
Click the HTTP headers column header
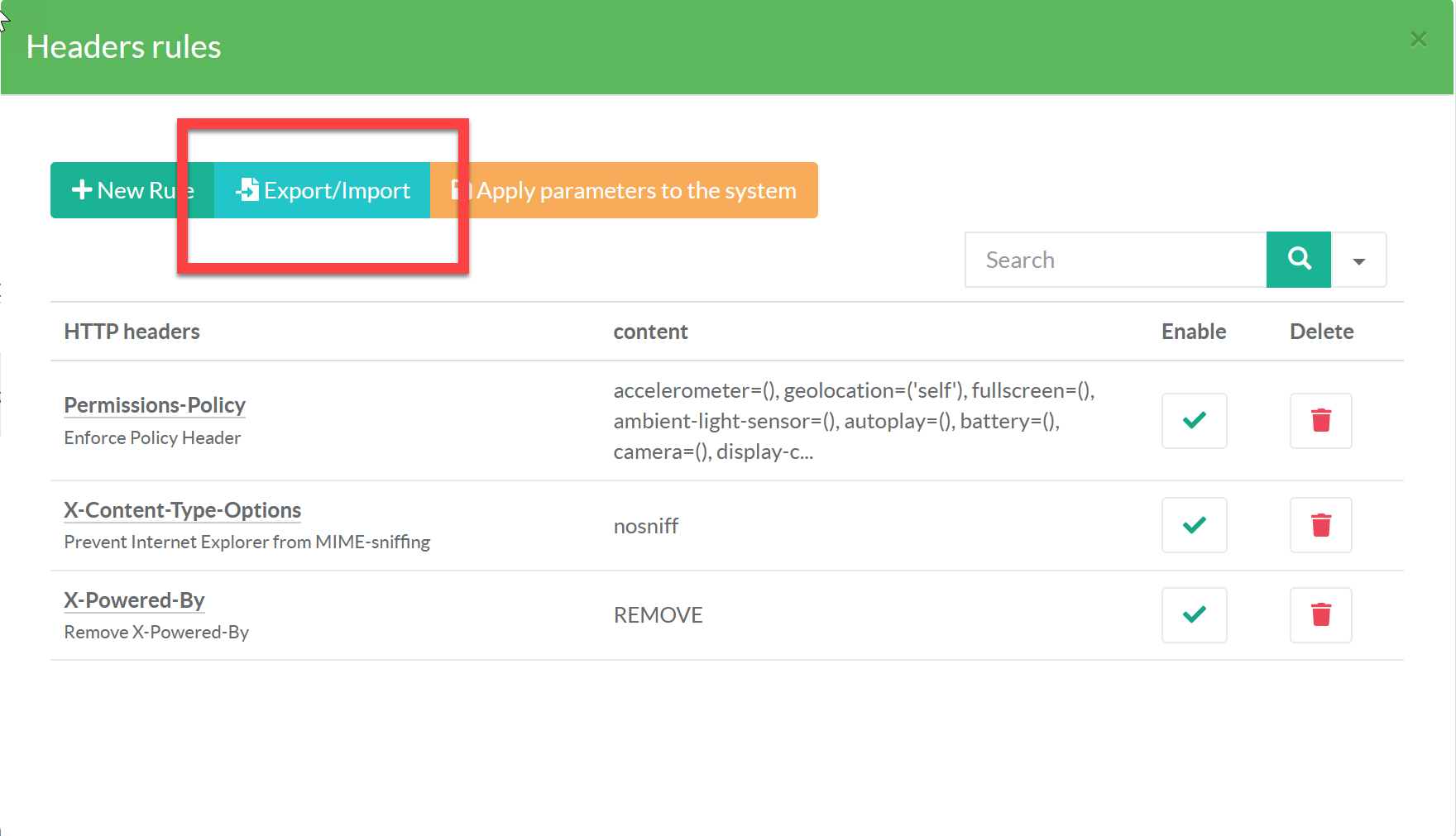(x=132, y=332)
